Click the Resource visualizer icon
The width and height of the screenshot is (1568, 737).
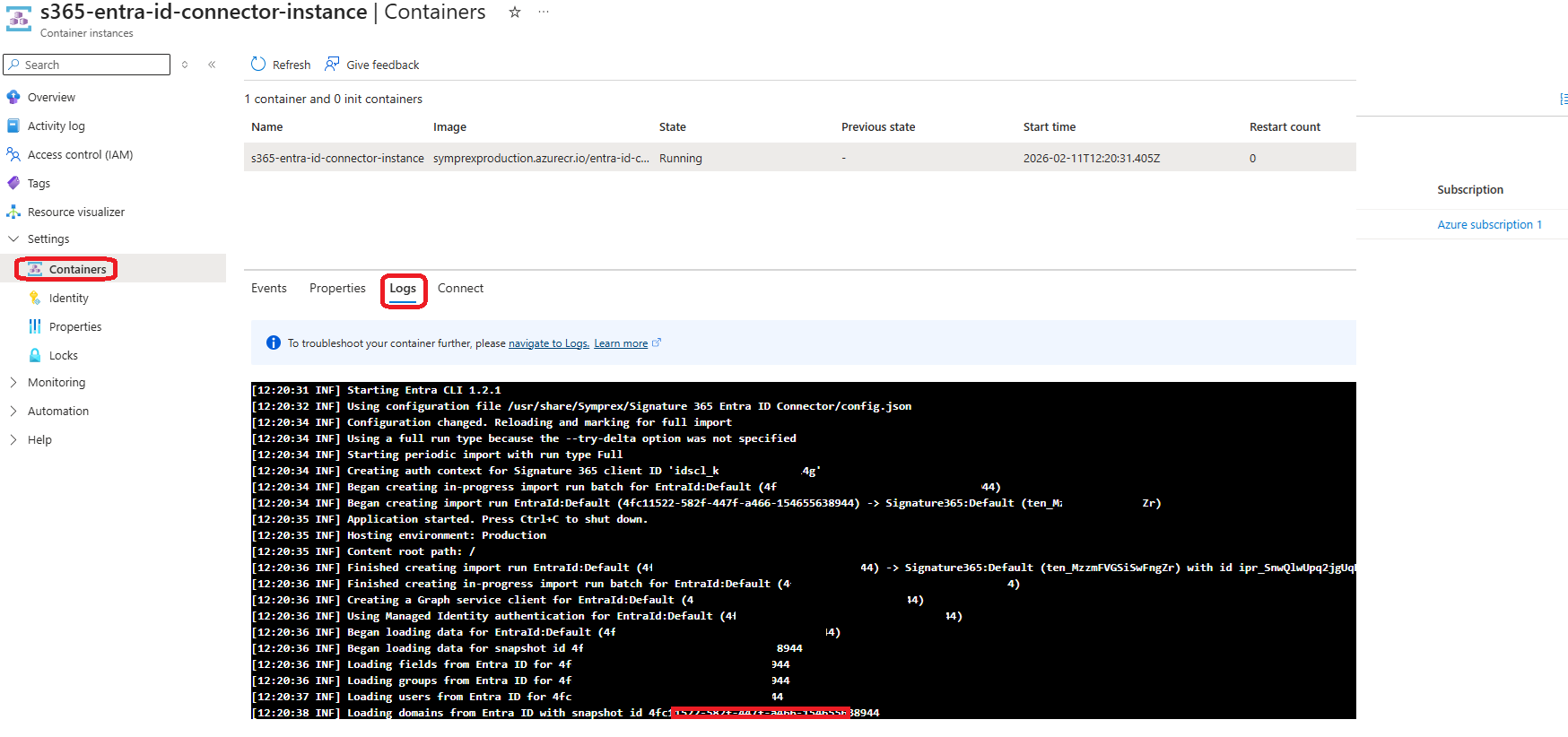(13, 212)
